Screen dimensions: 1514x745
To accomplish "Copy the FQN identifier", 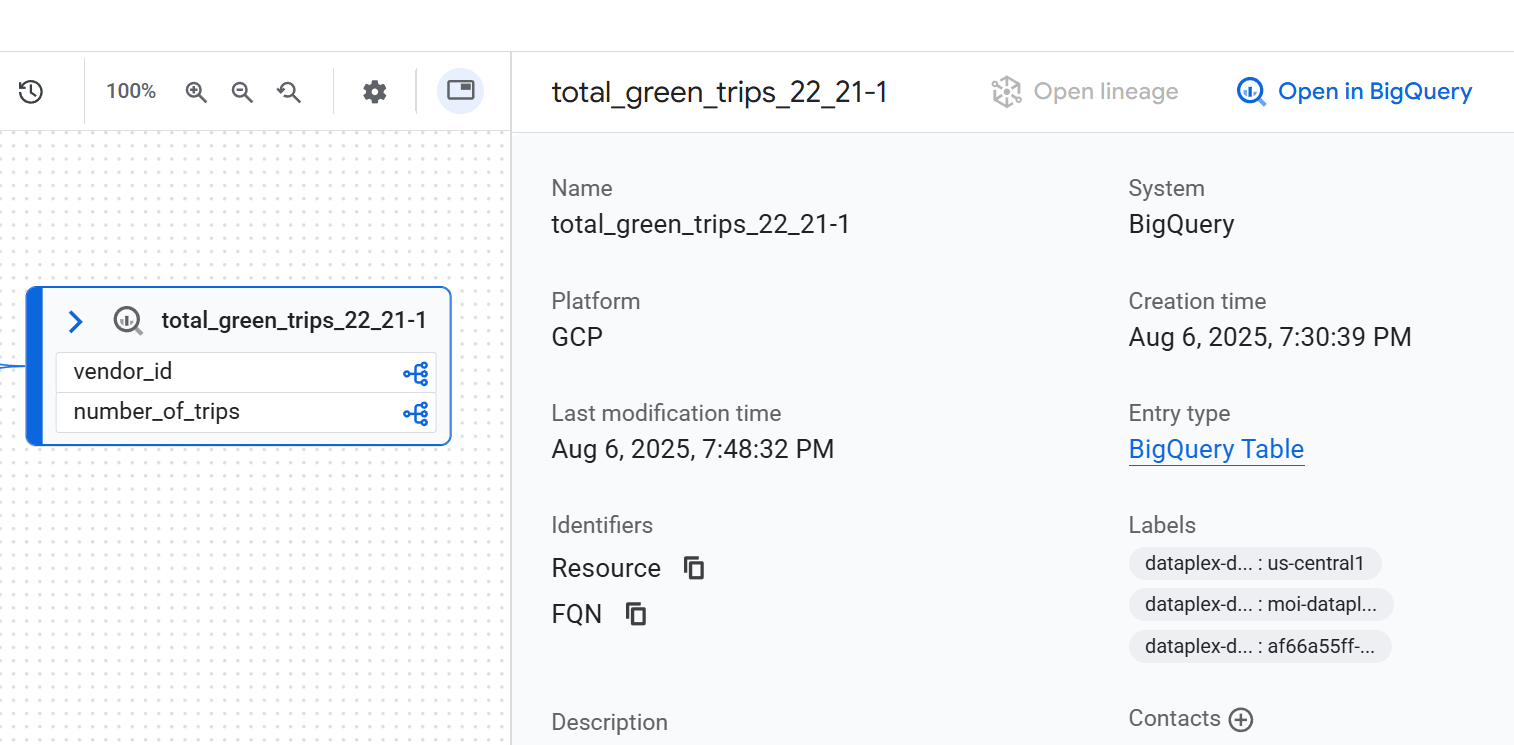I will coord(636,614).
